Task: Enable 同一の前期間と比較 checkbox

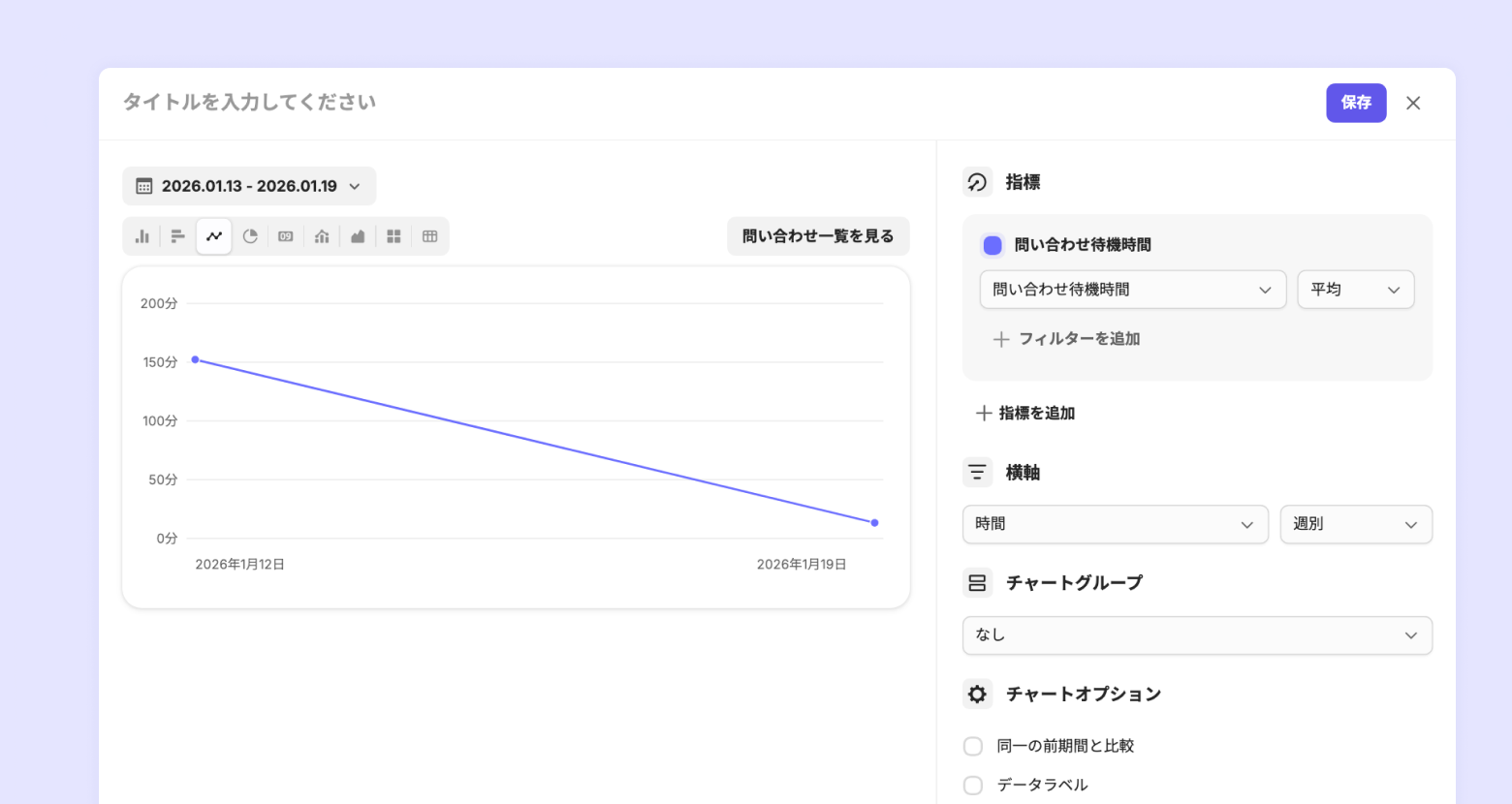Action: point(973,746)
